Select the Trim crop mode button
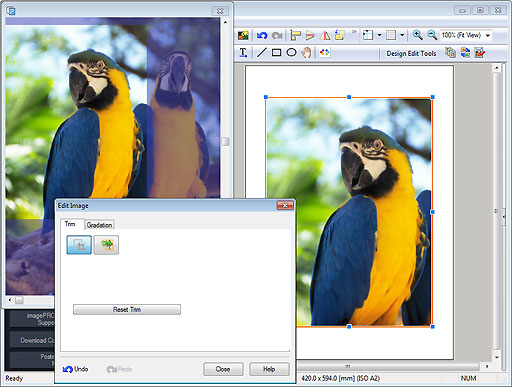Image resolution: width=512 pixels, height=387 pixels. tap(79, 245)
